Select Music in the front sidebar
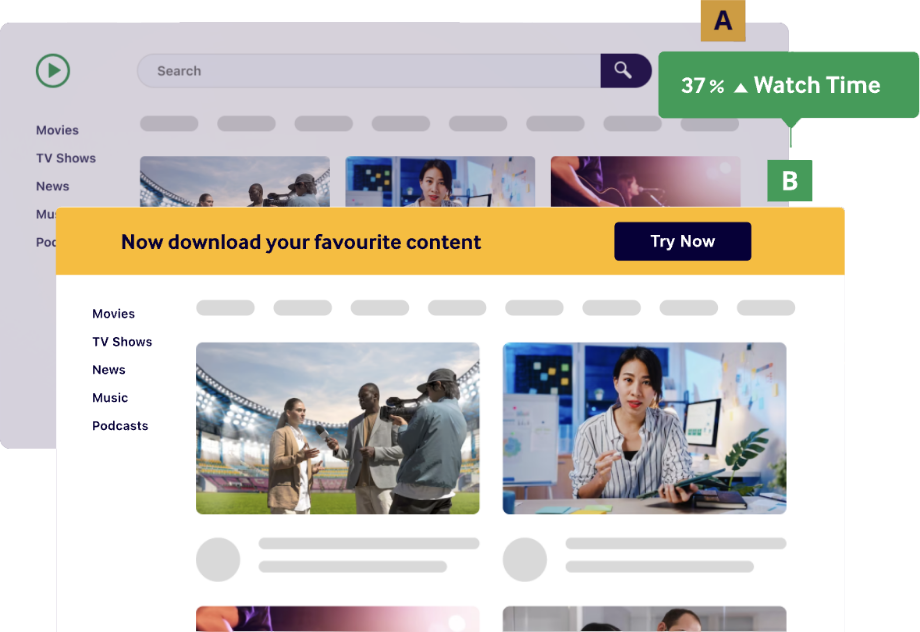This screenshot has width=920, height=632. click(x=110, y=398)
